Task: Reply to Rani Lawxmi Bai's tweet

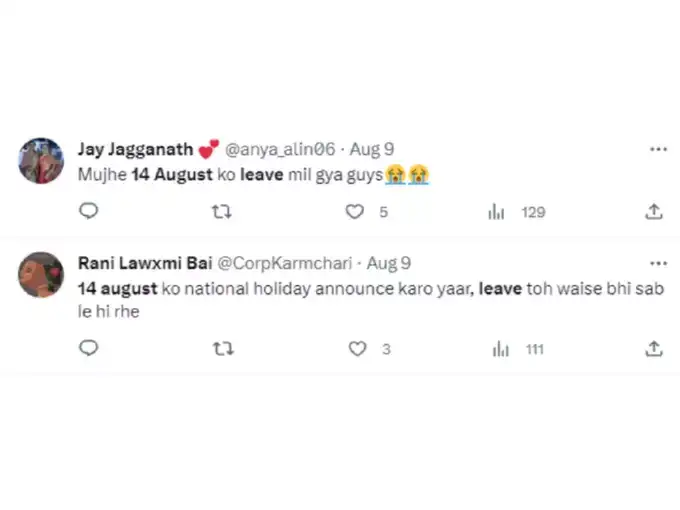Action: [x=88, y=348]
